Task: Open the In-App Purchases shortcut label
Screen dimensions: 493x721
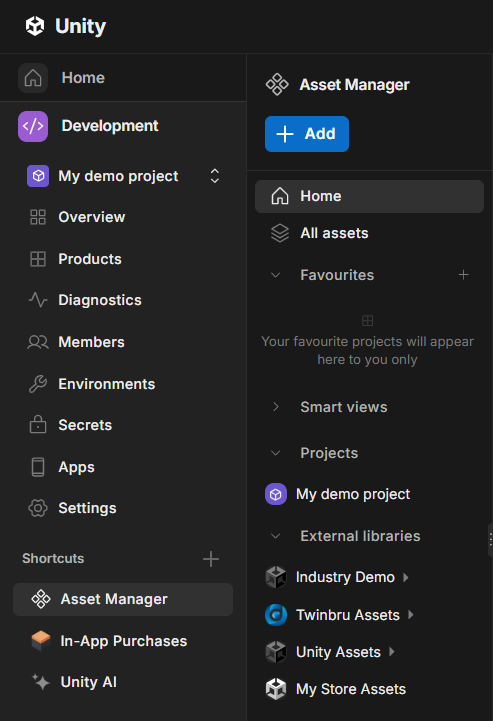Action: pyautogui.click(x=124, y=641)
